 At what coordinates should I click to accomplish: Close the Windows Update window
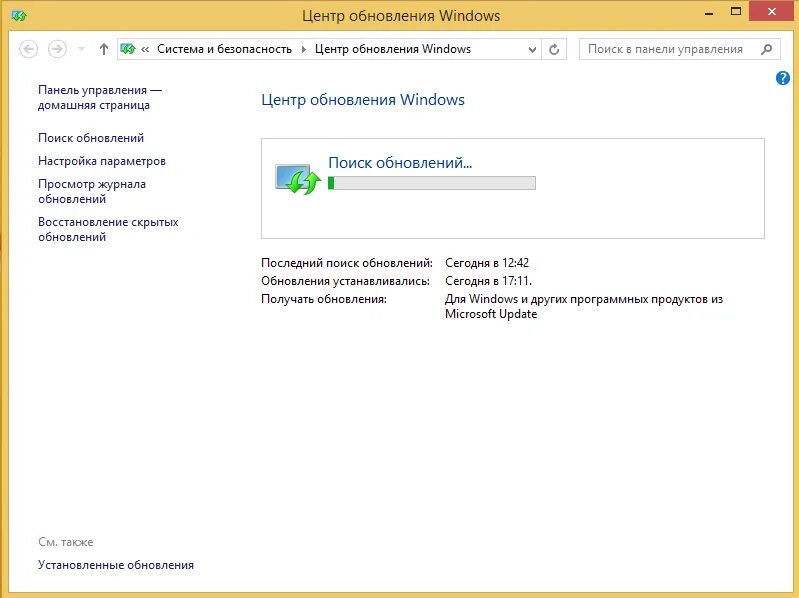point(771,12)
